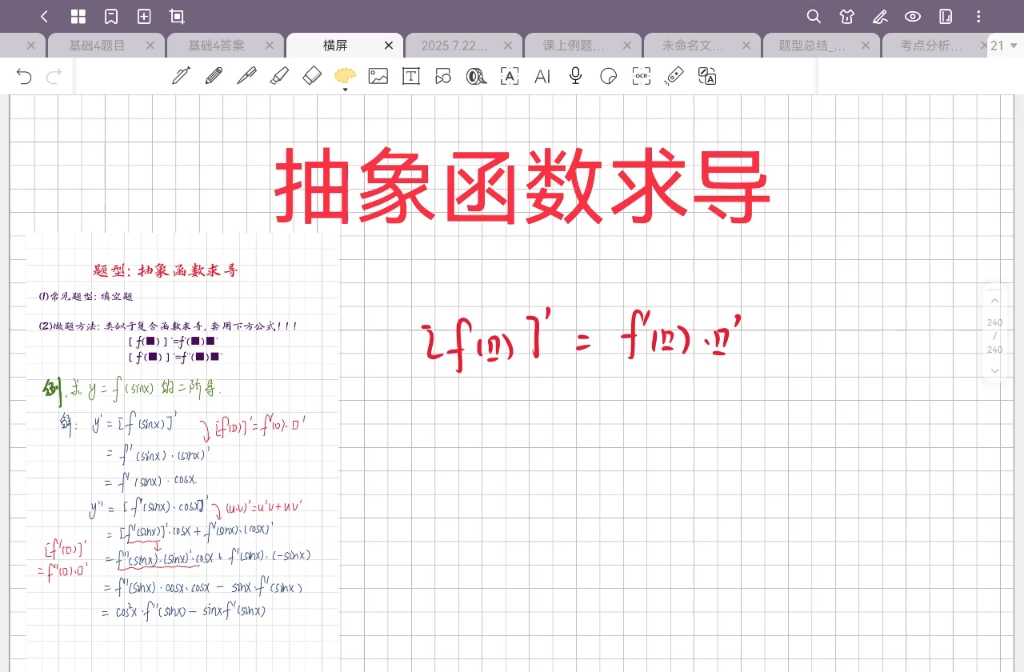Select the text recognition frame tool

coord(509,76)
